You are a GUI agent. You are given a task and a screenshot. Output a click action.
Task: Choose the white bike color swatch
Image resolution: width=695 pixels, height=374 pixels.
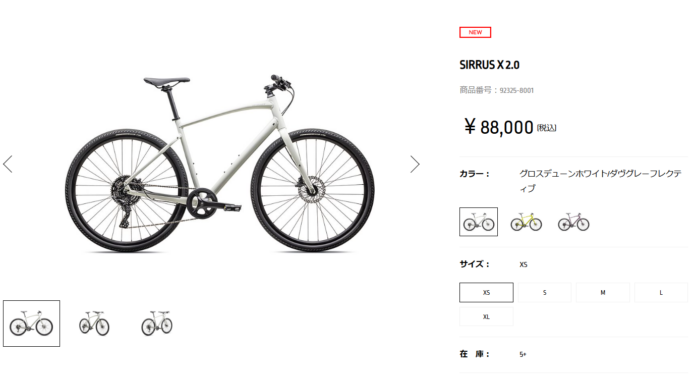click(x=478, y=222)
